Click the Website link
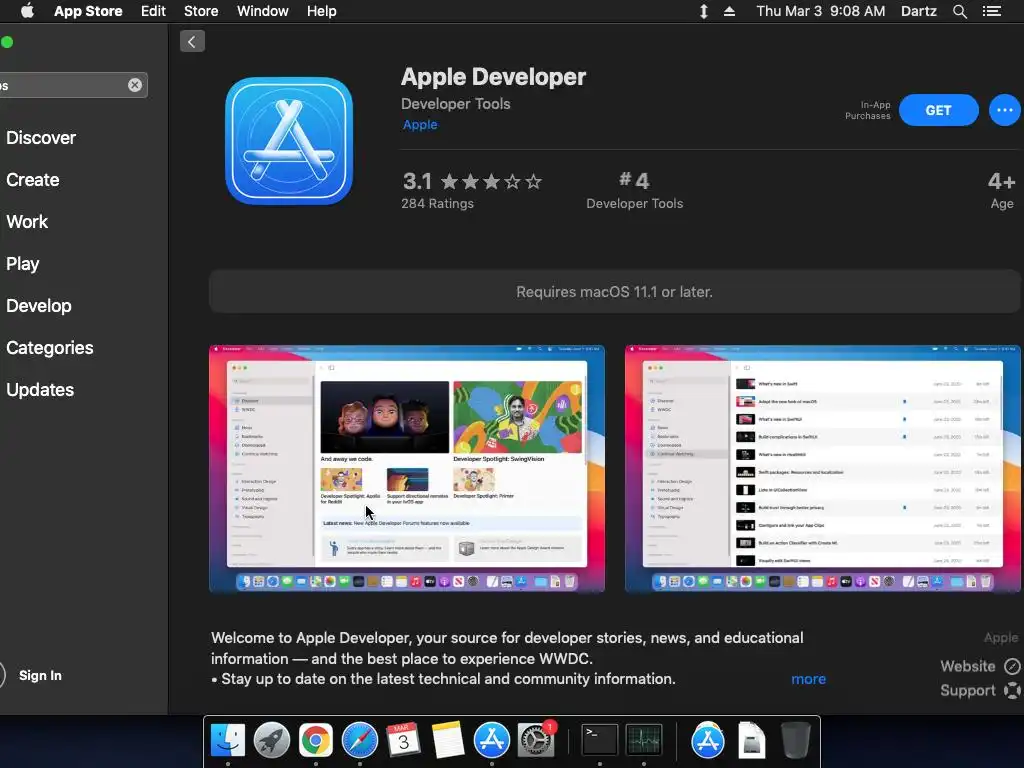 968,666
